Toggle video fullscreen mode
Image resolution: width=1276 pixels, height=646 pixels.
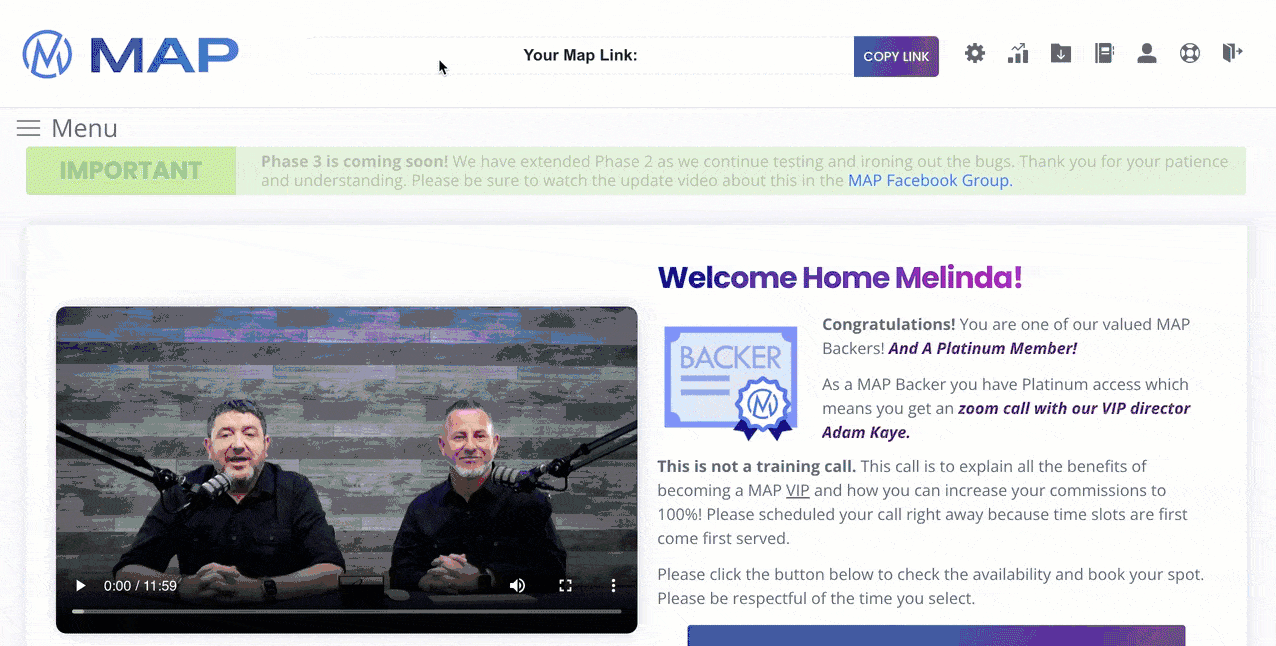coord(565,586)
